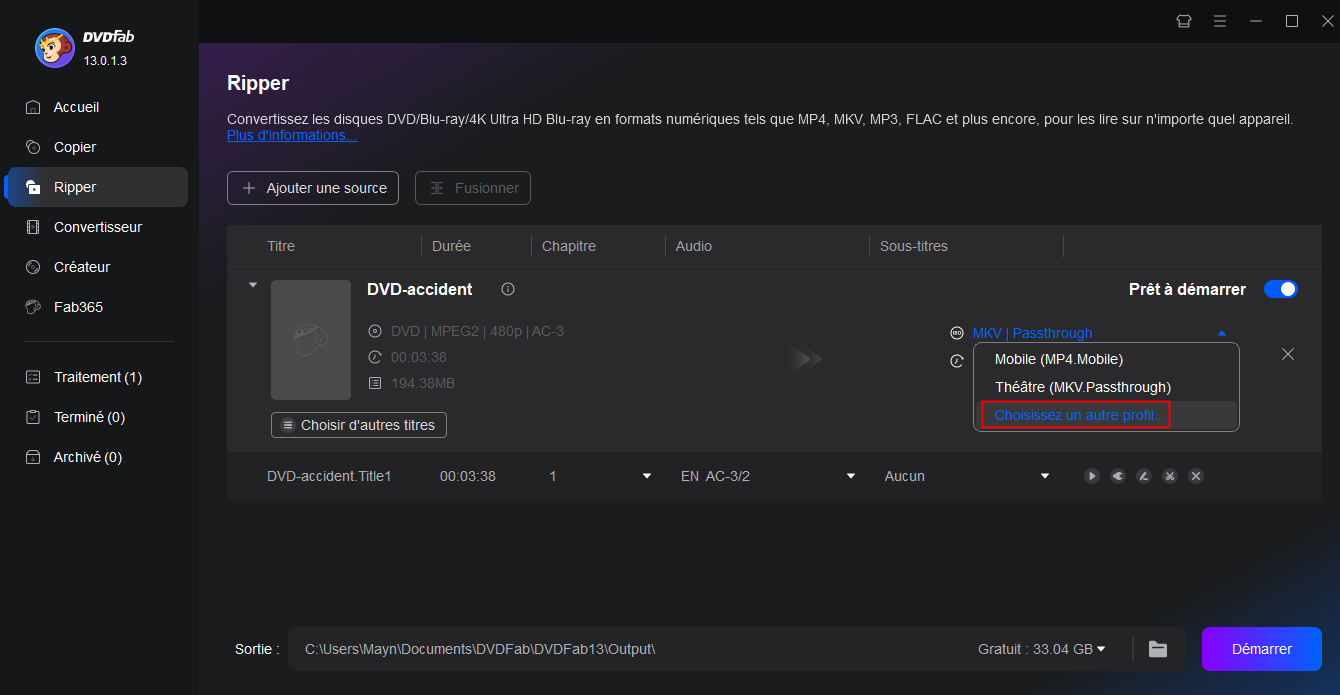Viewport: 1340px width, 695px height.
Task: Click the Accueil house icon
Action: pos(33,107)
